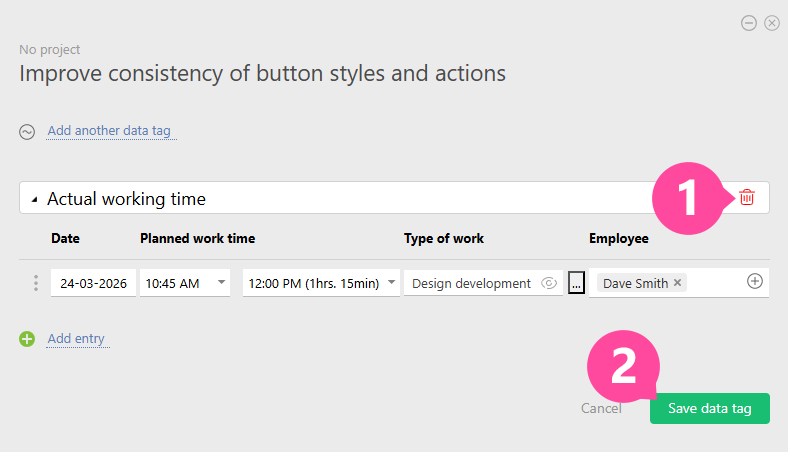Click the green plus Add entry icon

pyautogui.click(x=27, y=339)
